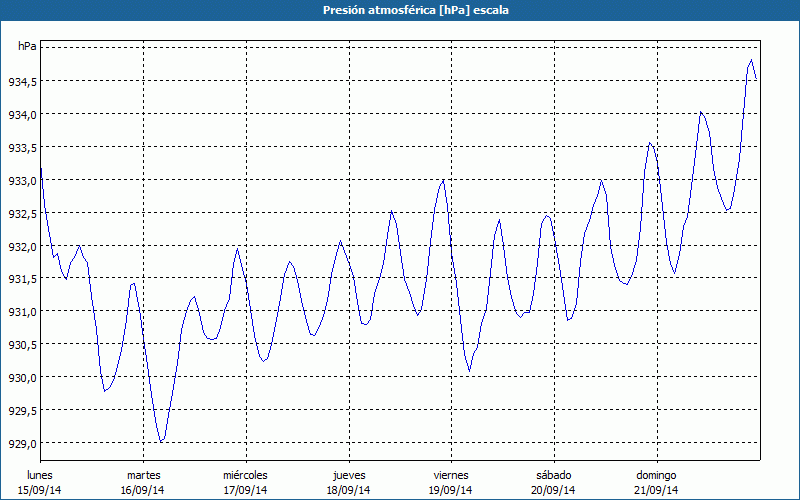The width and height of the screenshot is (800, 500).
Task: Click the "sábado" day label
Action: point(553,475)
